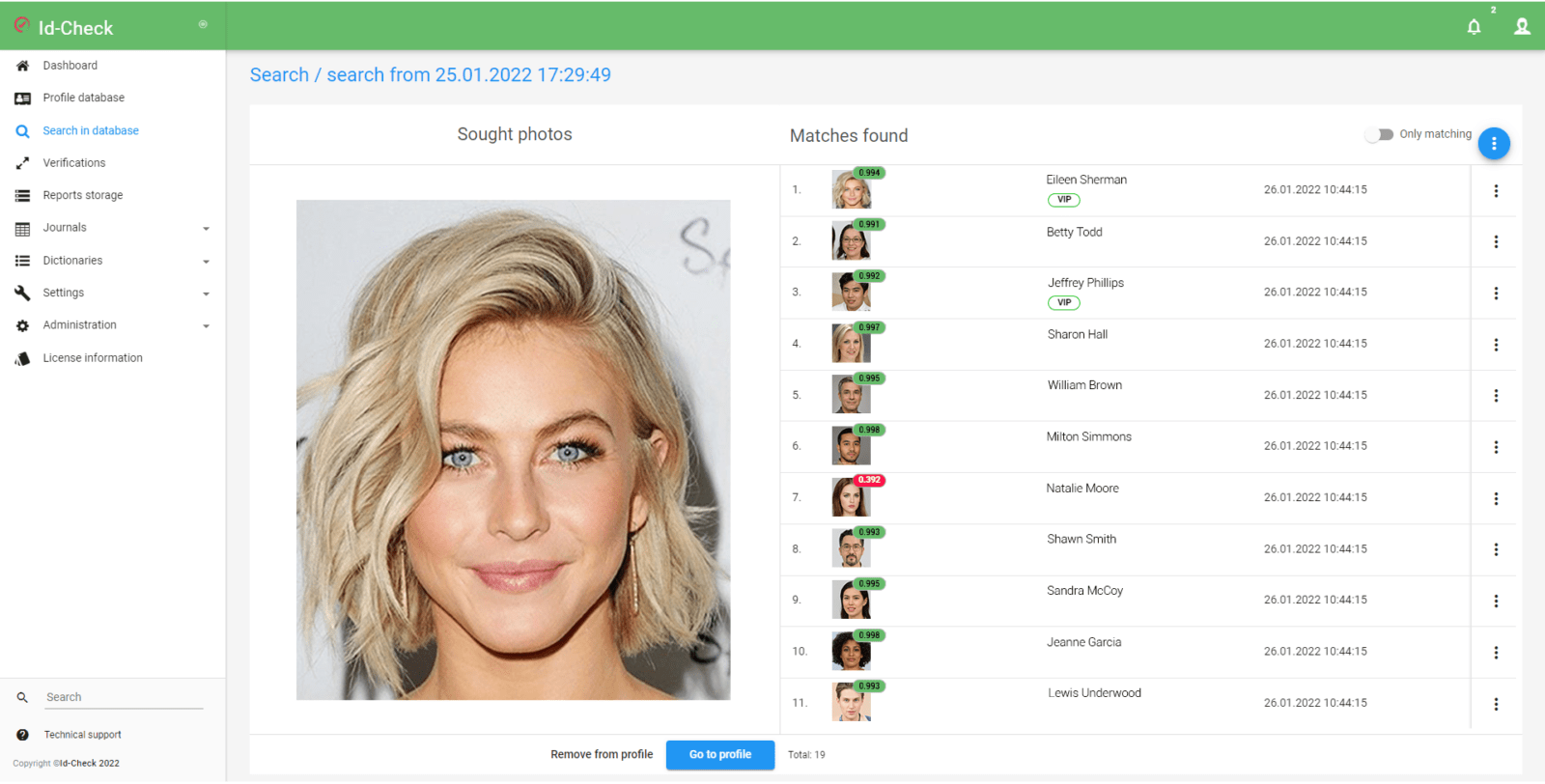The width and height of the screenshot is (1545, 784).
Task: Click the Technical support question mark icon
Action: click(x=22, y=735)
